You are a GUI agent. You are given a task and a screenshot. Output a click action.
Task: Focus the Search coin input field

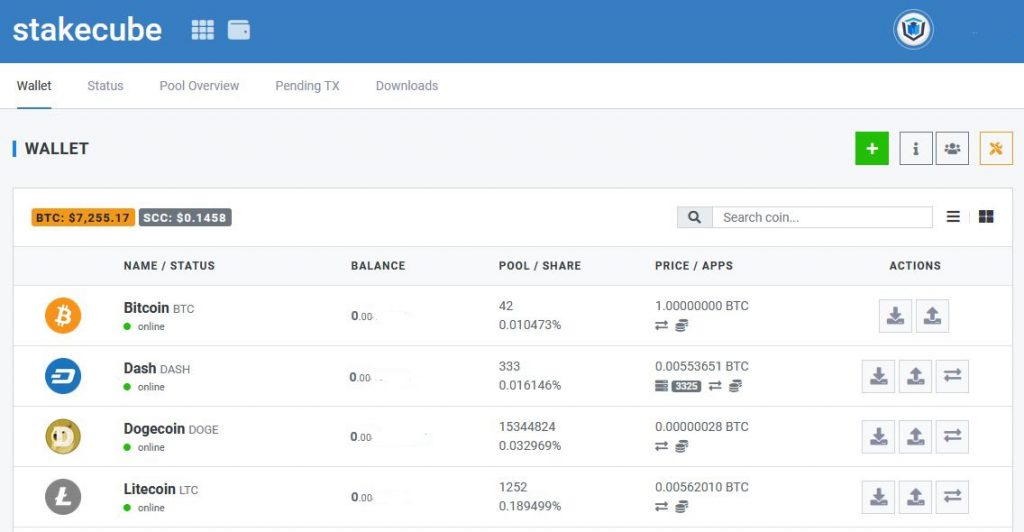[x=822, y=217]
